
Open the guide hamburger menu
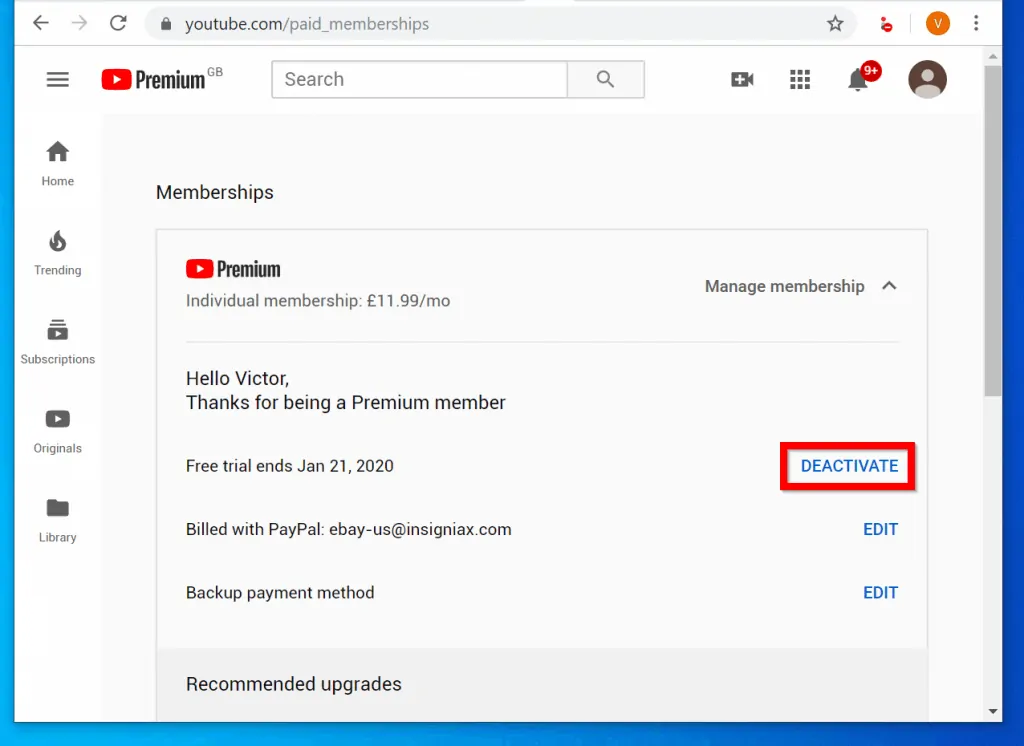pos(57,79)
